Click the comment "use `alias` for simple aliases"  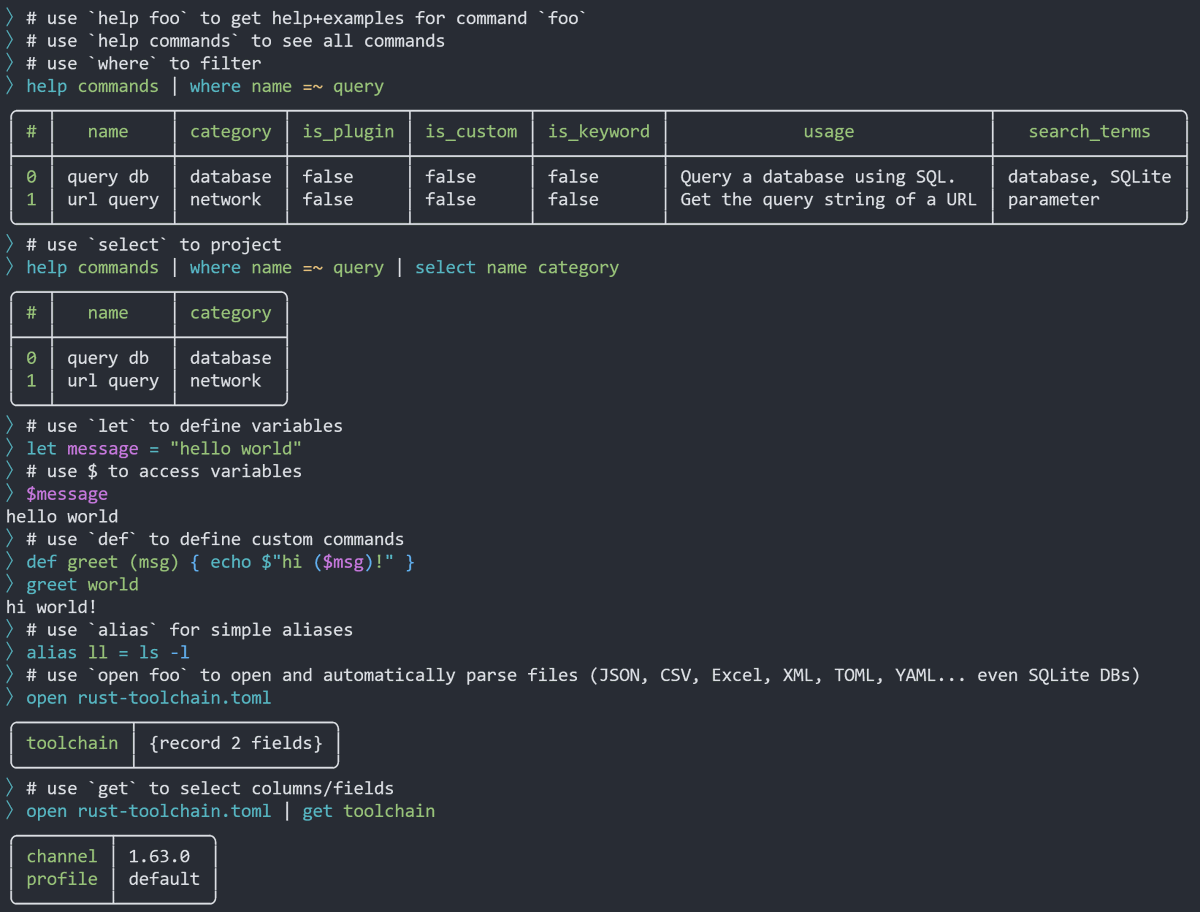(x=189, y=629)
